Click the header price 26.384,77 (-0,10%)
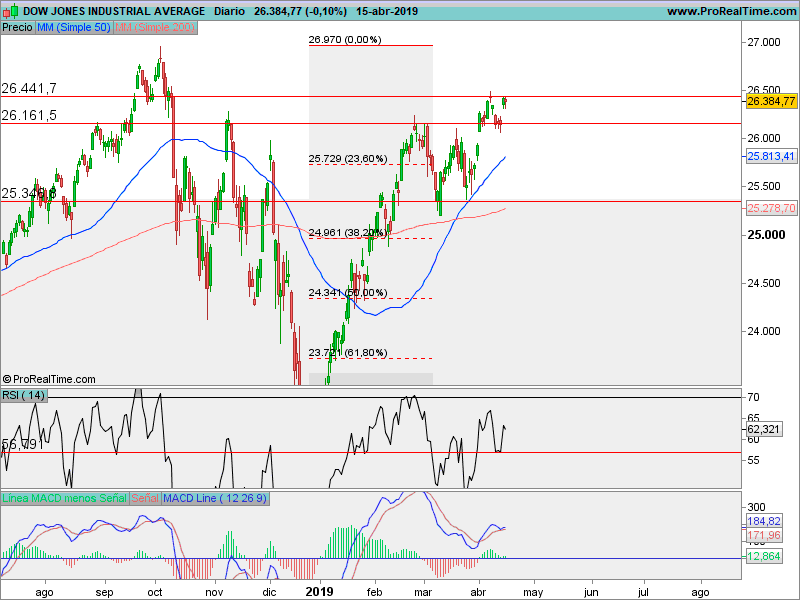This screenshot has height=600, width=800. click(301, 11)
